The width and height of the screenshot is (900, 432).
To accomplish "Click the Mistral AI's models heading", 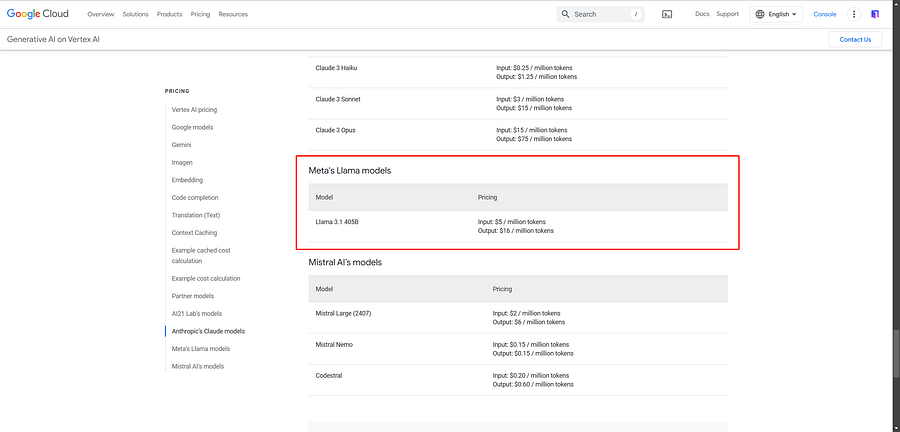I will (345, 262).
